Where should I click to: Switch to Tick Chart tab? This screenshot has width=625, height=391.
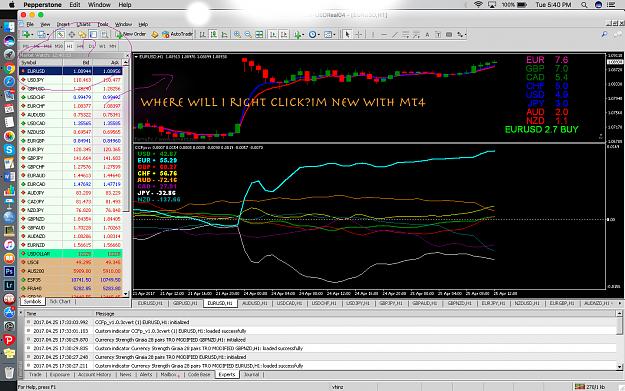(x=60, y=302)
